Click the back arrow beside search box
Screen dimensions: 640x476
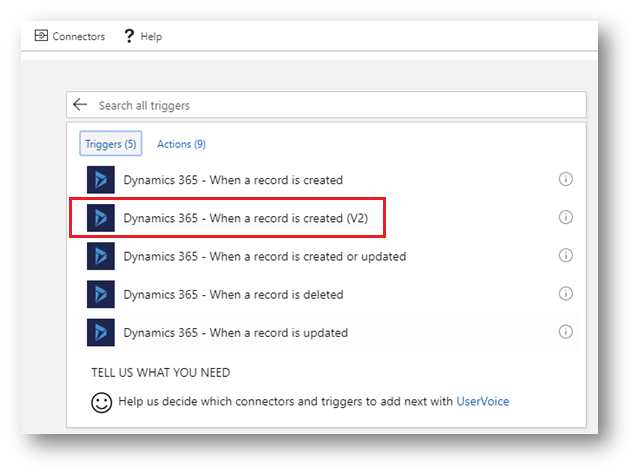click(80, 105)
